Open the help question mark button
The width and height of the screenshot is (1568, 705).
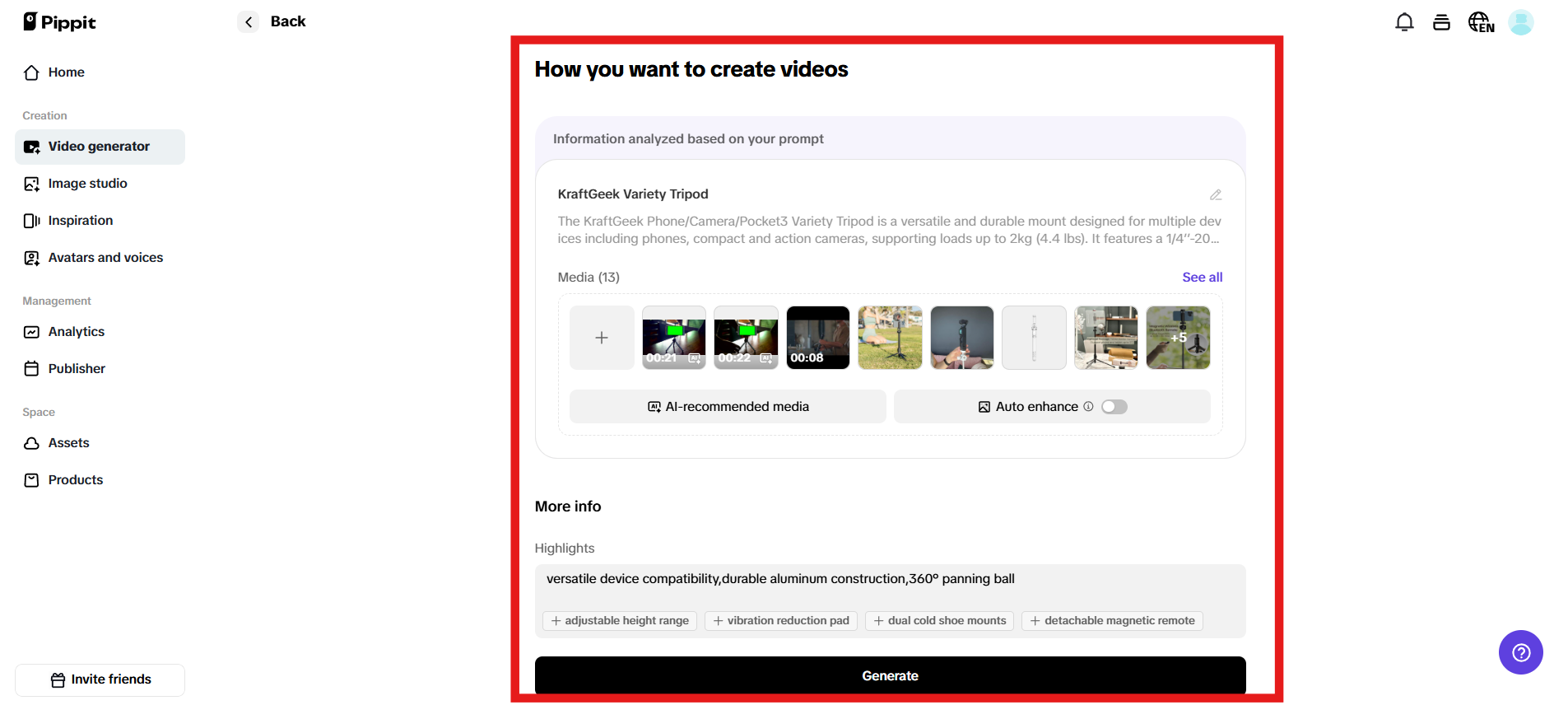(1520, 652)
